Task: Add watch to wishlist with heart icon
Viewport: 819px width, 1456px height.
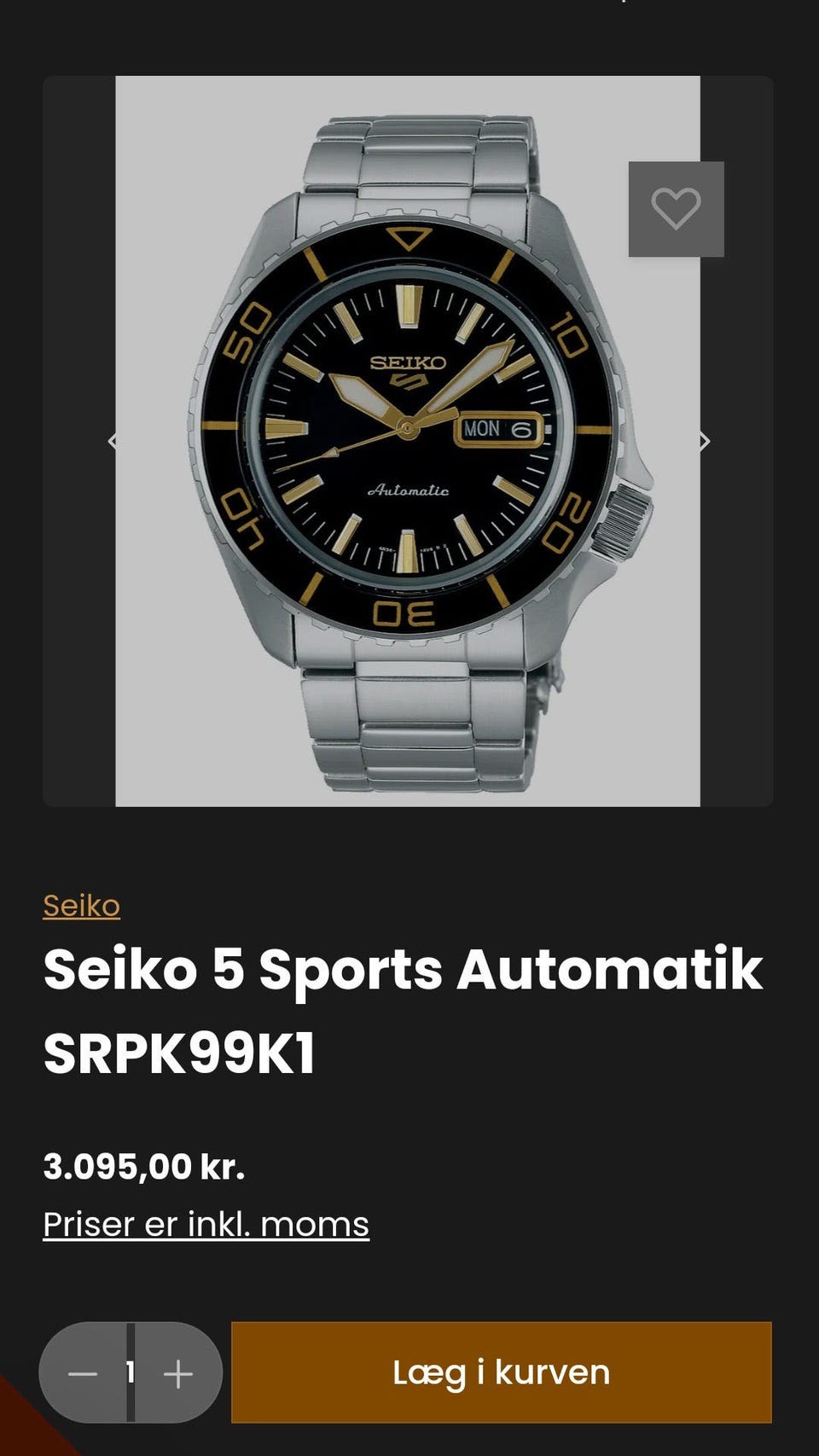Action: (677, 209)
